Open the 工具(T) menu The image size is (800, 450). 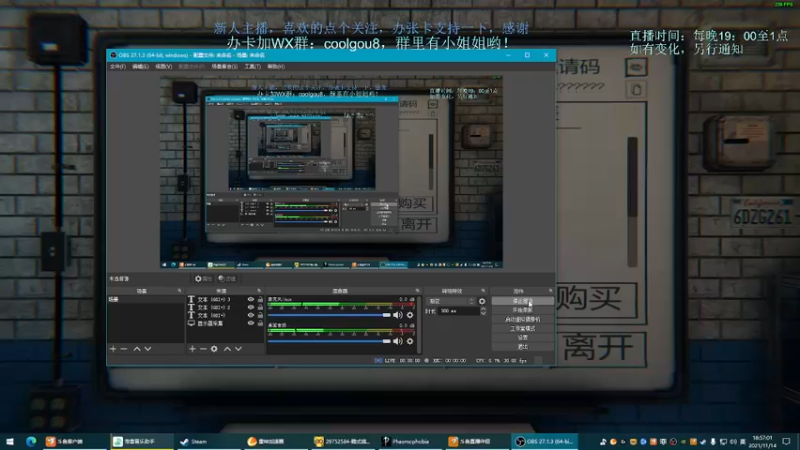coord(252,66)
